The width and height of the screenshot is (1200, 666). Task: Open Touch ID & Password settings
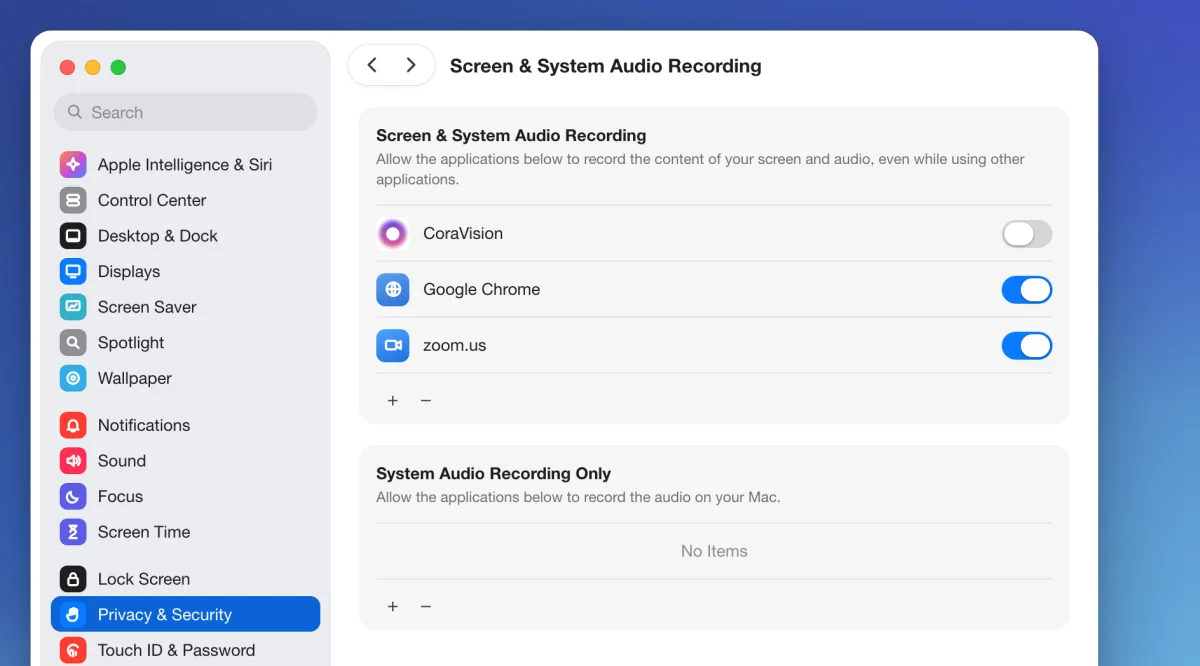185,650
